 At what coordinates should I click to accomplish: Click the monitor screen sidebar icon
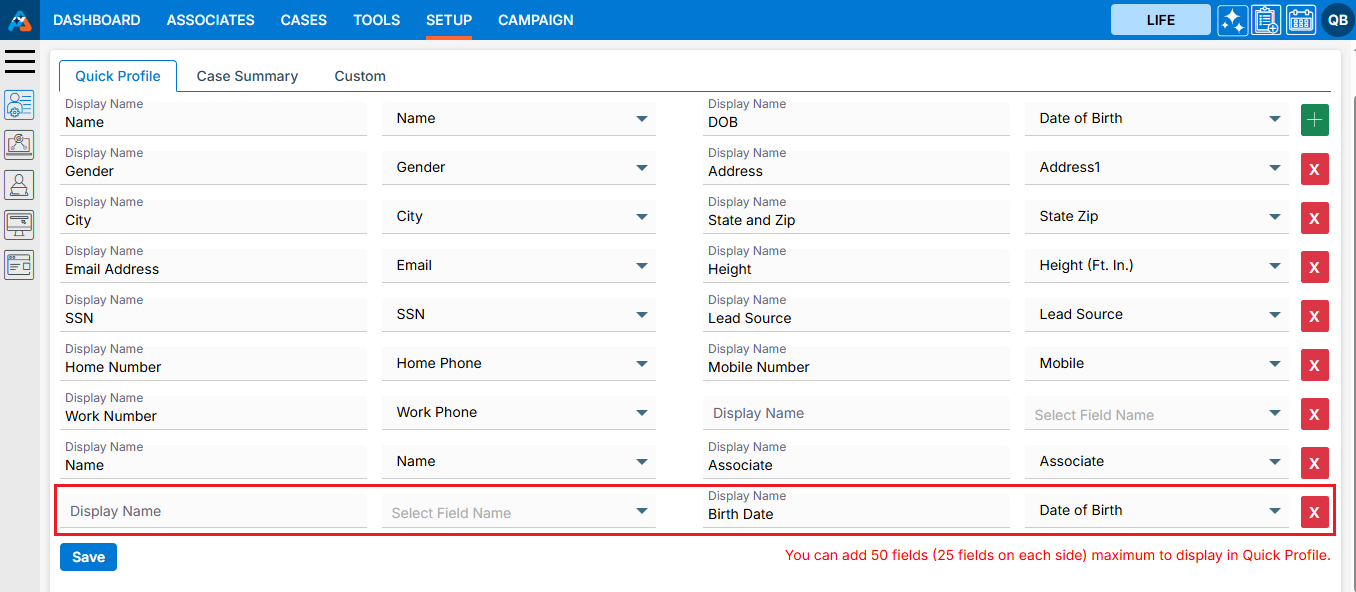click(x=20, y=225)
